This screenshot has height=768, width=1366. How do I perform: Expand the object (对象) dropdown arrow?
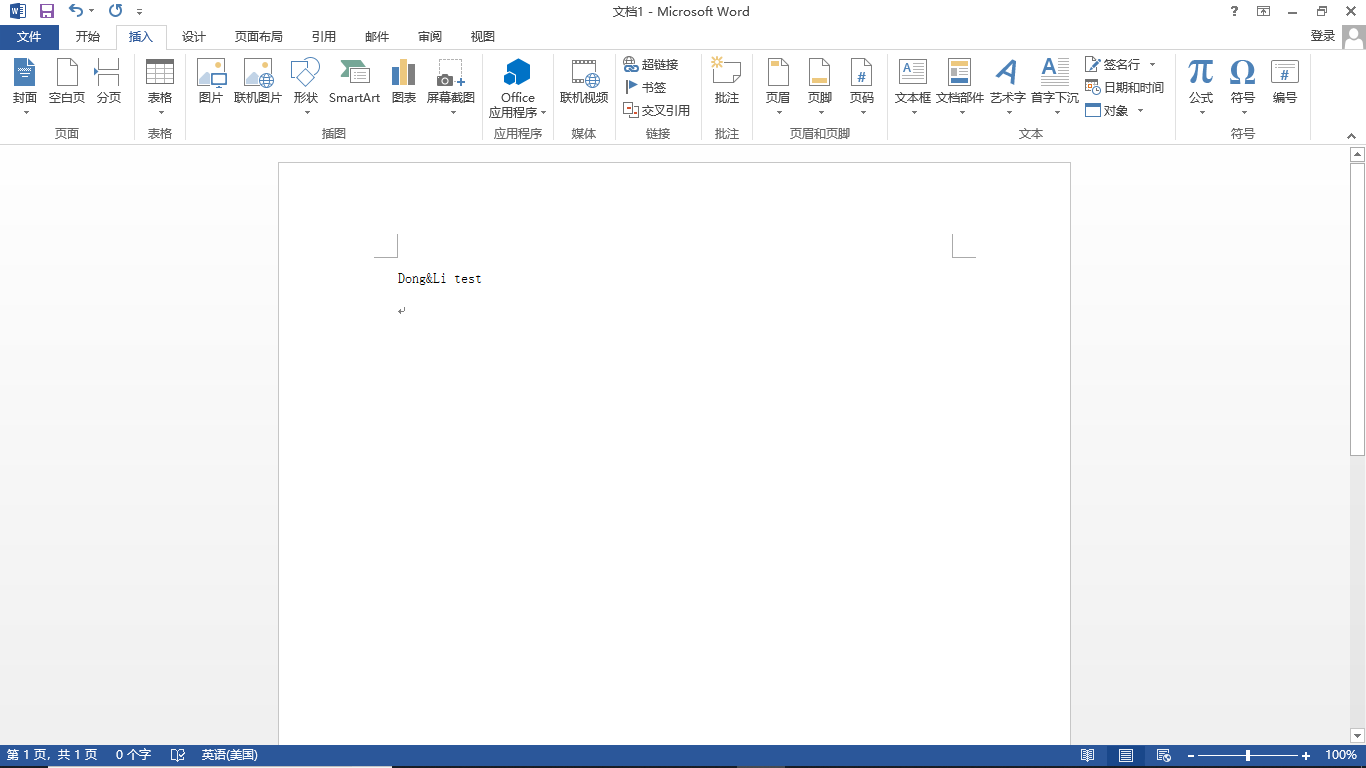click(x=1140, y=110)
